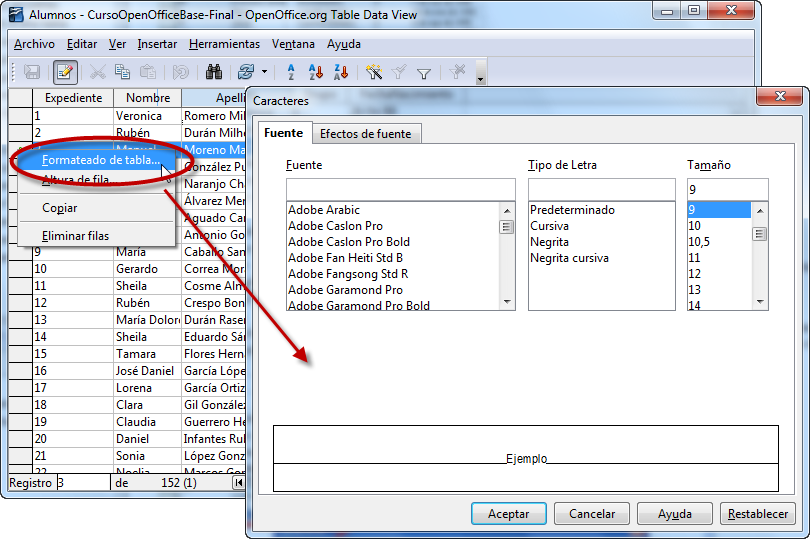Click the Cut scissors icon
This screenshot has height=539, width=810.
click(98, 72)
